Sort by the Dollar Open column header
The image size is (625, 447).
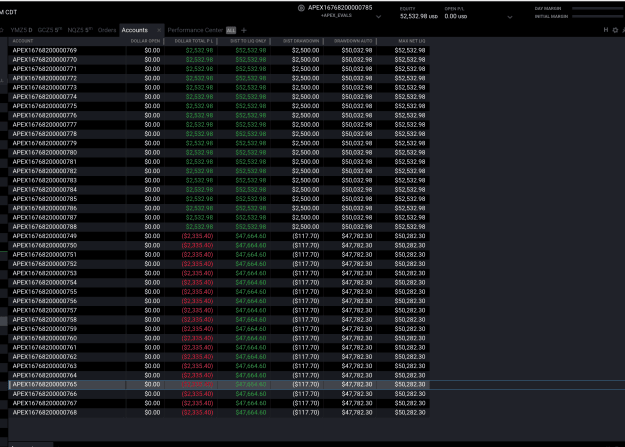[145, 41]
